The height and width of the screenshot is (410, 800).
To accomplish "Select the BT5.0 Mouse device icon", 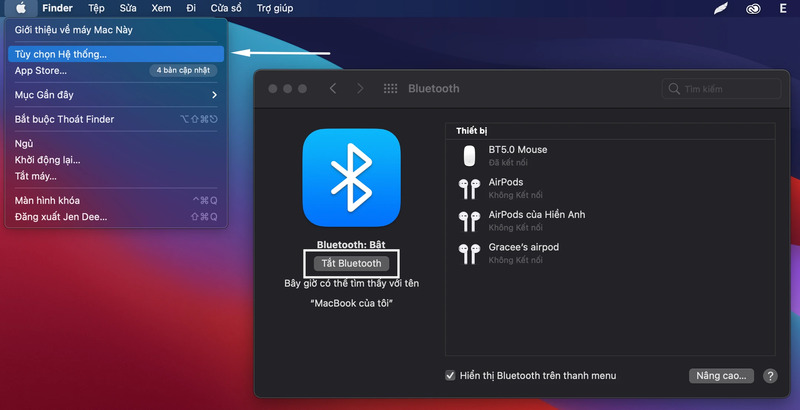I will click(x=469, y=156).
